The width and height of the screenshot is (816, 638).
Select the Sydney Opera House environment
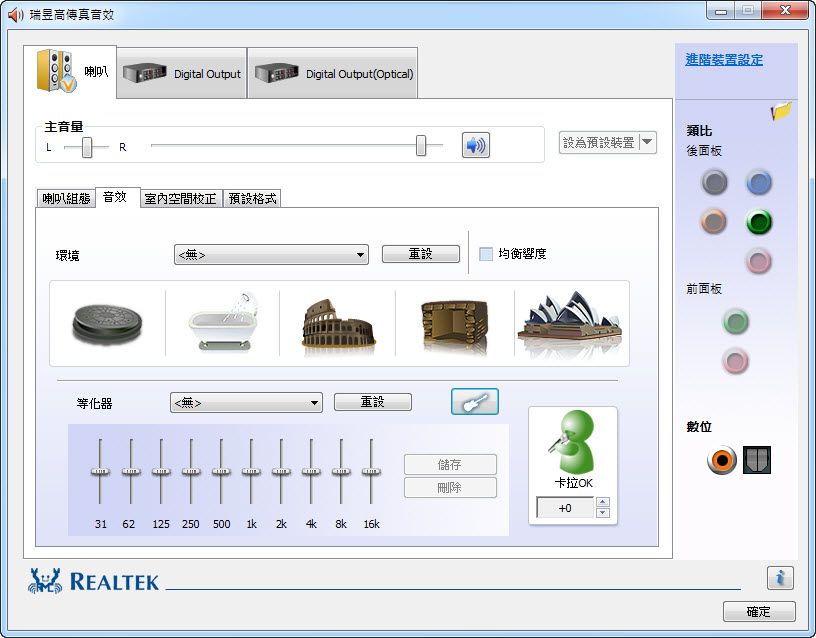(x=569, y=322)
